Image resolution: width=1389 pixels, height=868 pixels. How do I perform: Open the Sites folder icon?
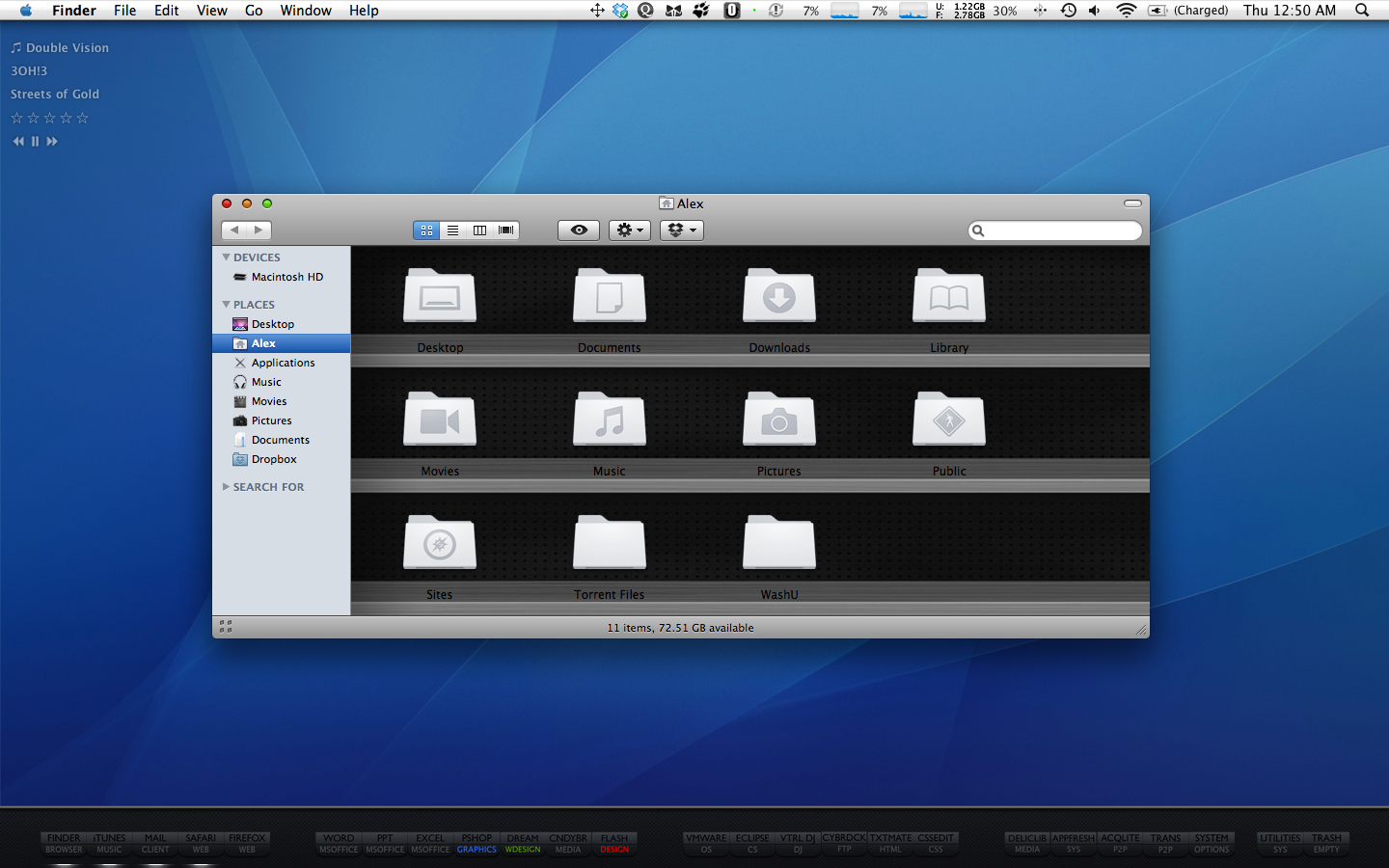tap(439, 543)
